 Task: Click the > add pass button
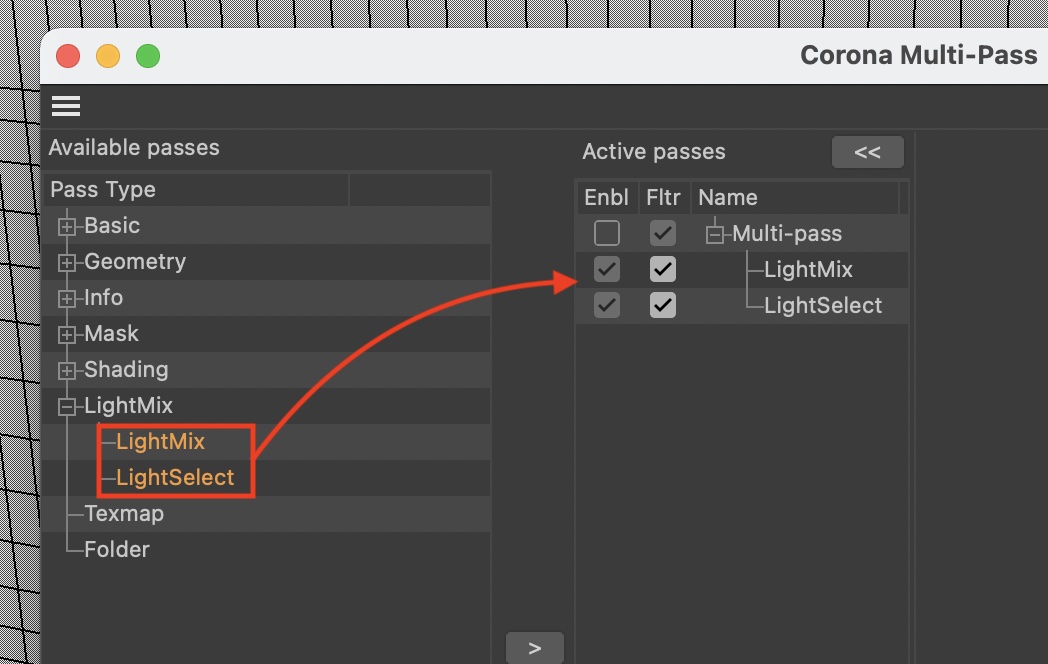point(534,648)
